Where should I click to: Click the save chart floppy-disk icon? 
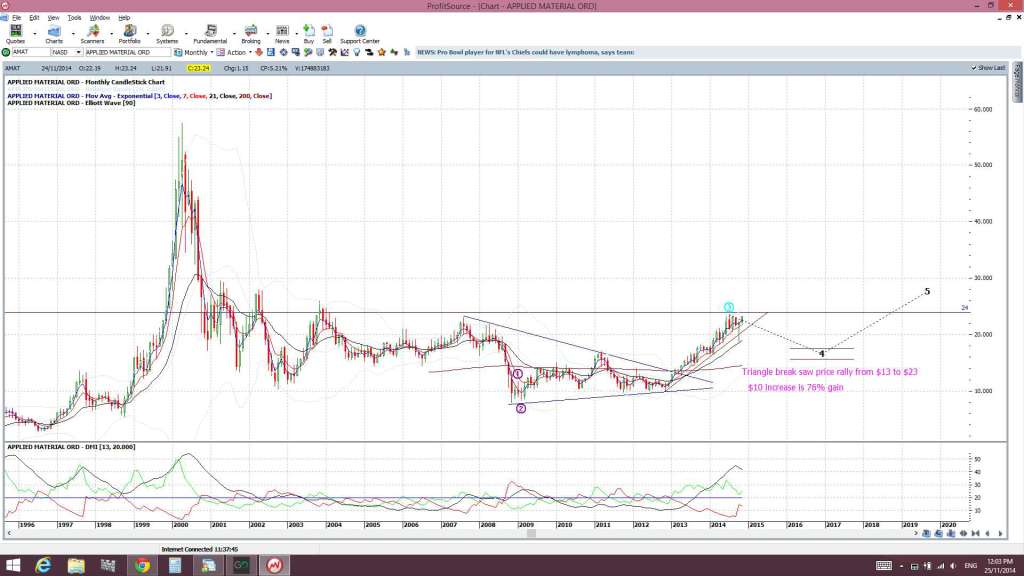(x=270, y=52)
